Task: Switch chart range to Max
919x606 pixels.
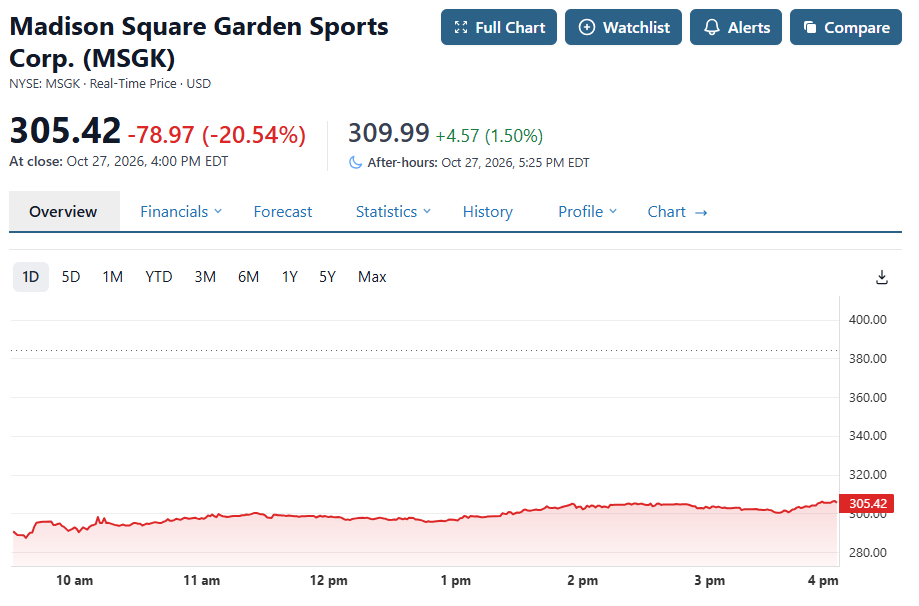Action: pyautogui.click(x=372, y=277)
